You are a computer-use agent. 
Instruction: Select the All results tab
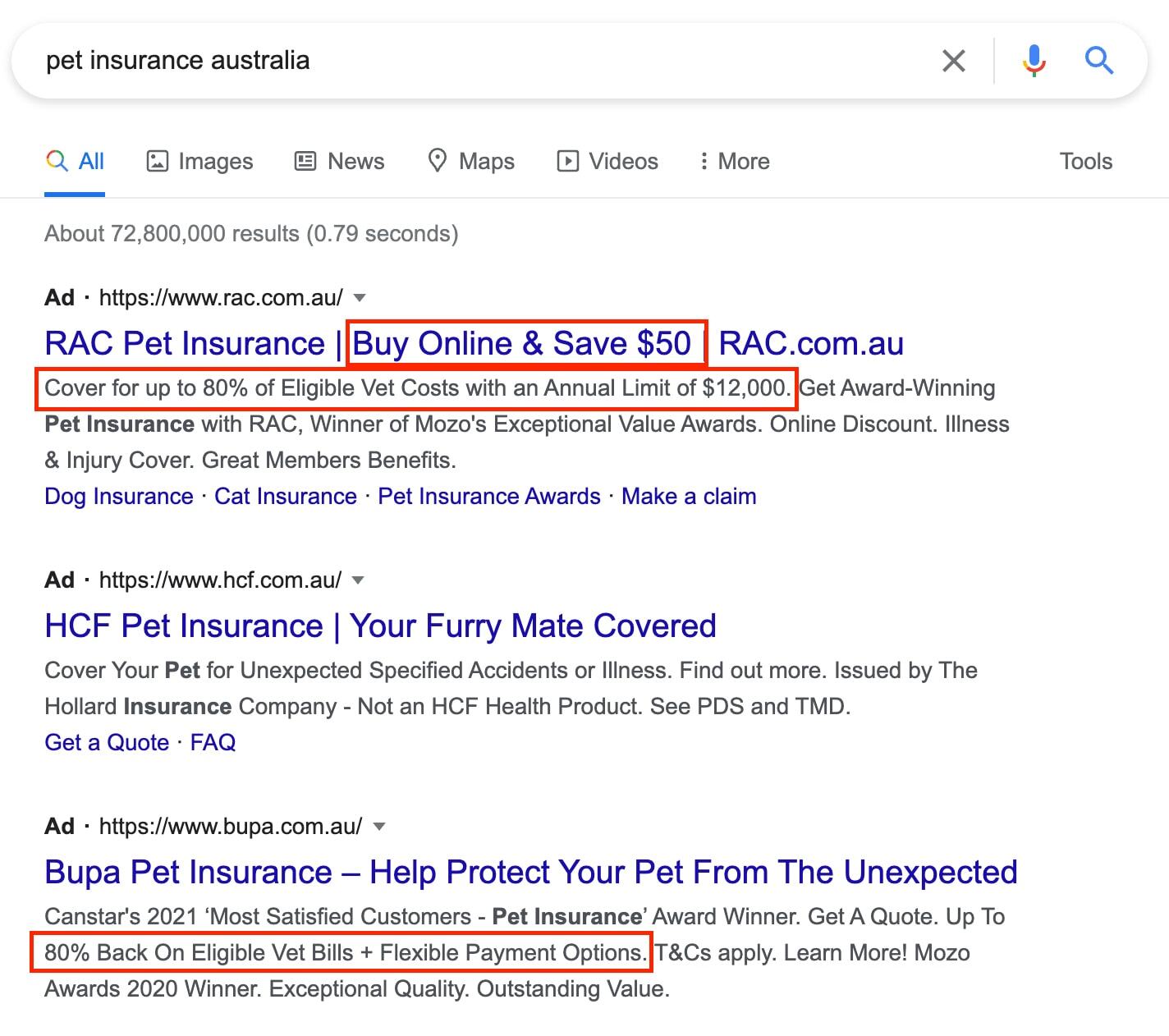[x=75, y=161]
